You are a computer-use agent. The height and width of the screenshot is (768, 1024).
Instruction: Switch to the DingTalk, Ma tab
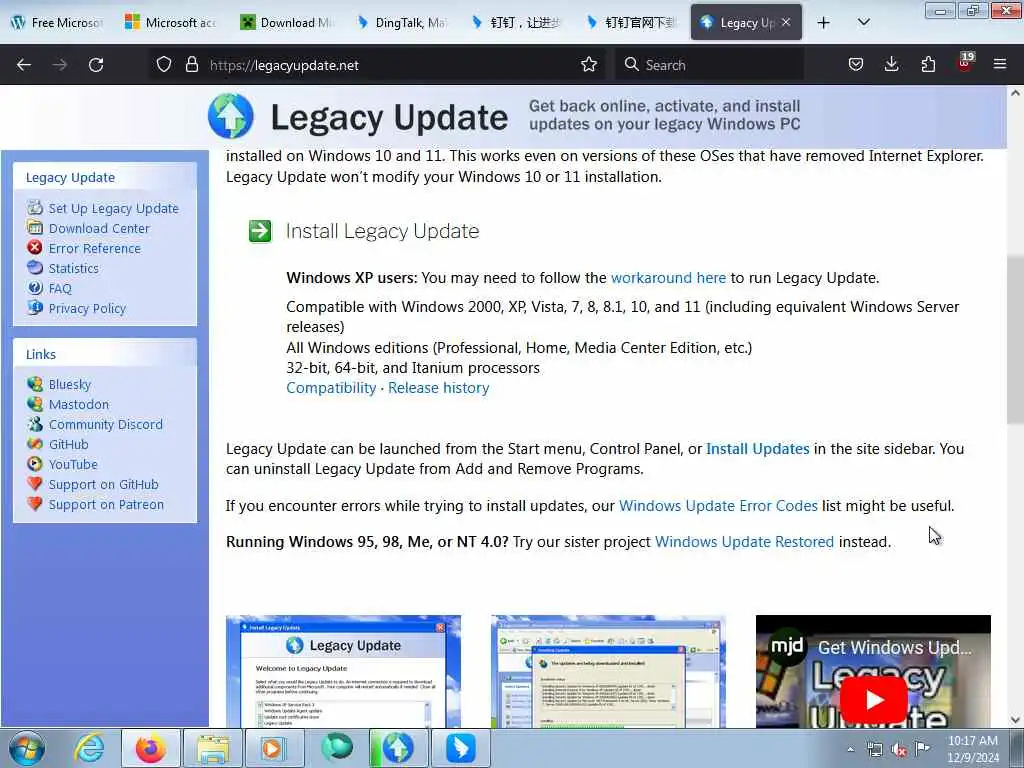point(401,23)
